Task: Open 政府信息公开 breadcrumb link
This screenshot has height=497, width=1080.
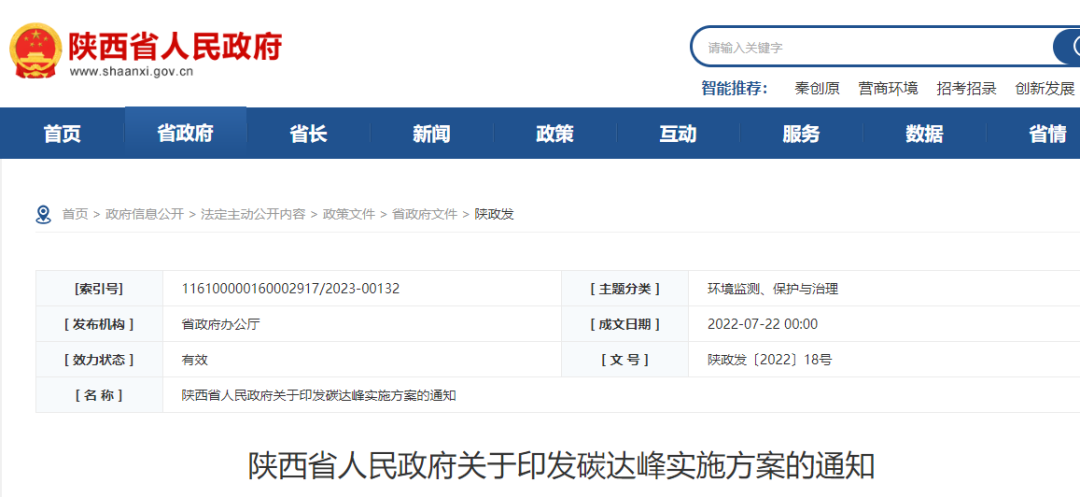Action: point(145,215)
